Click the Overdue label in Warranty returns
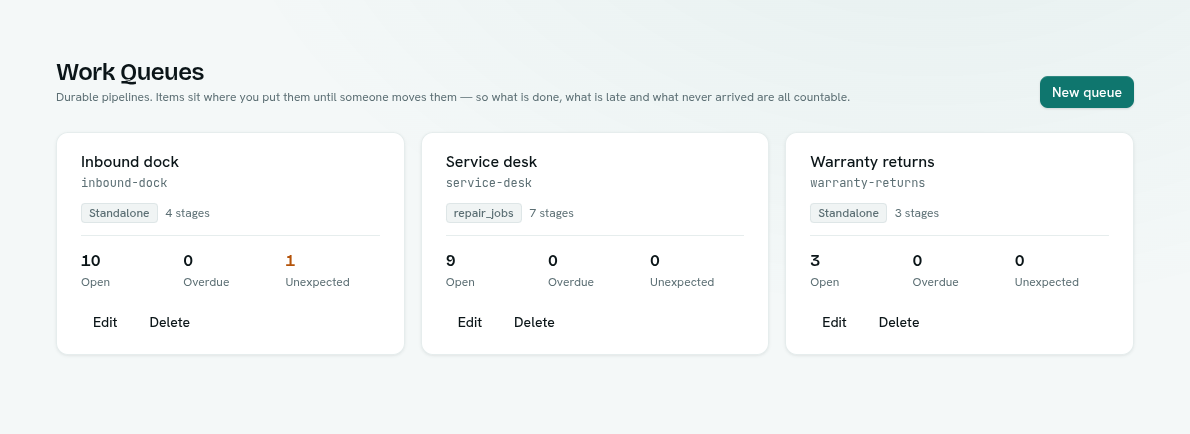 click(x=935, y=282)
